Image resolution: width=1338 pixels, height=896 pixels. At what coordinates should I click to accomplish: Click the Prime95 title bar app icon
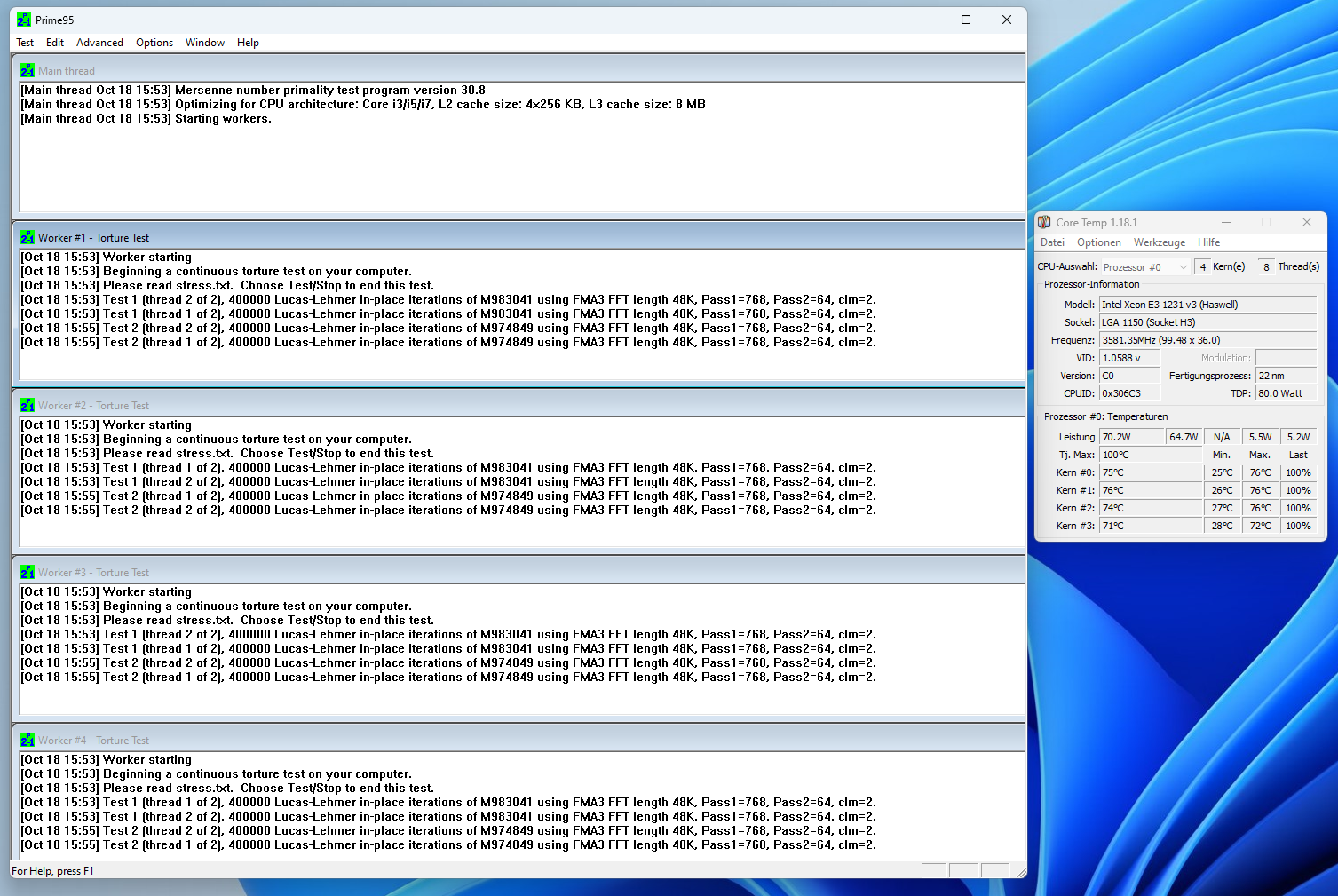24,20
